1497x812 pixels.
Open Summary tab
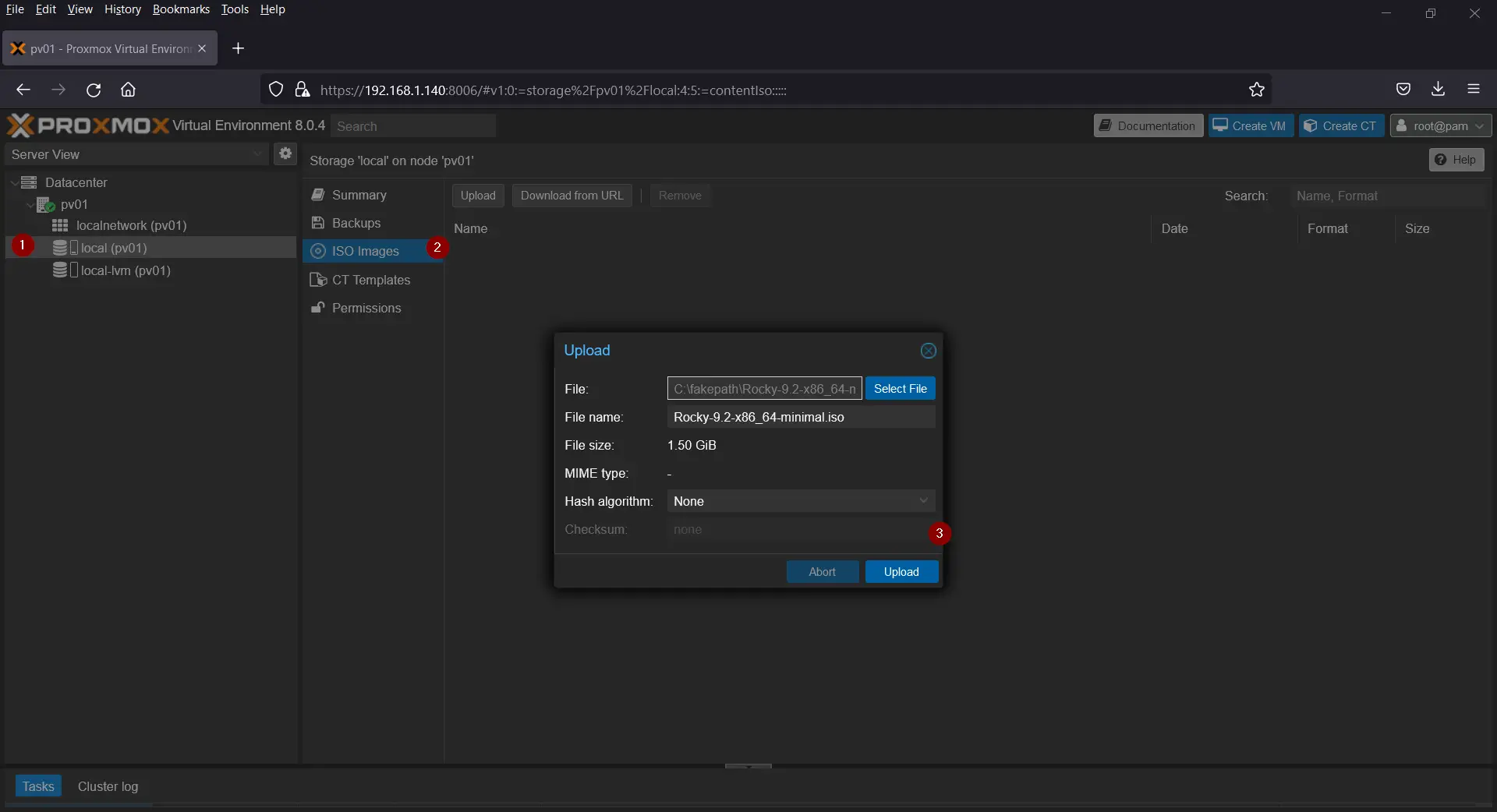pos(373,195)
